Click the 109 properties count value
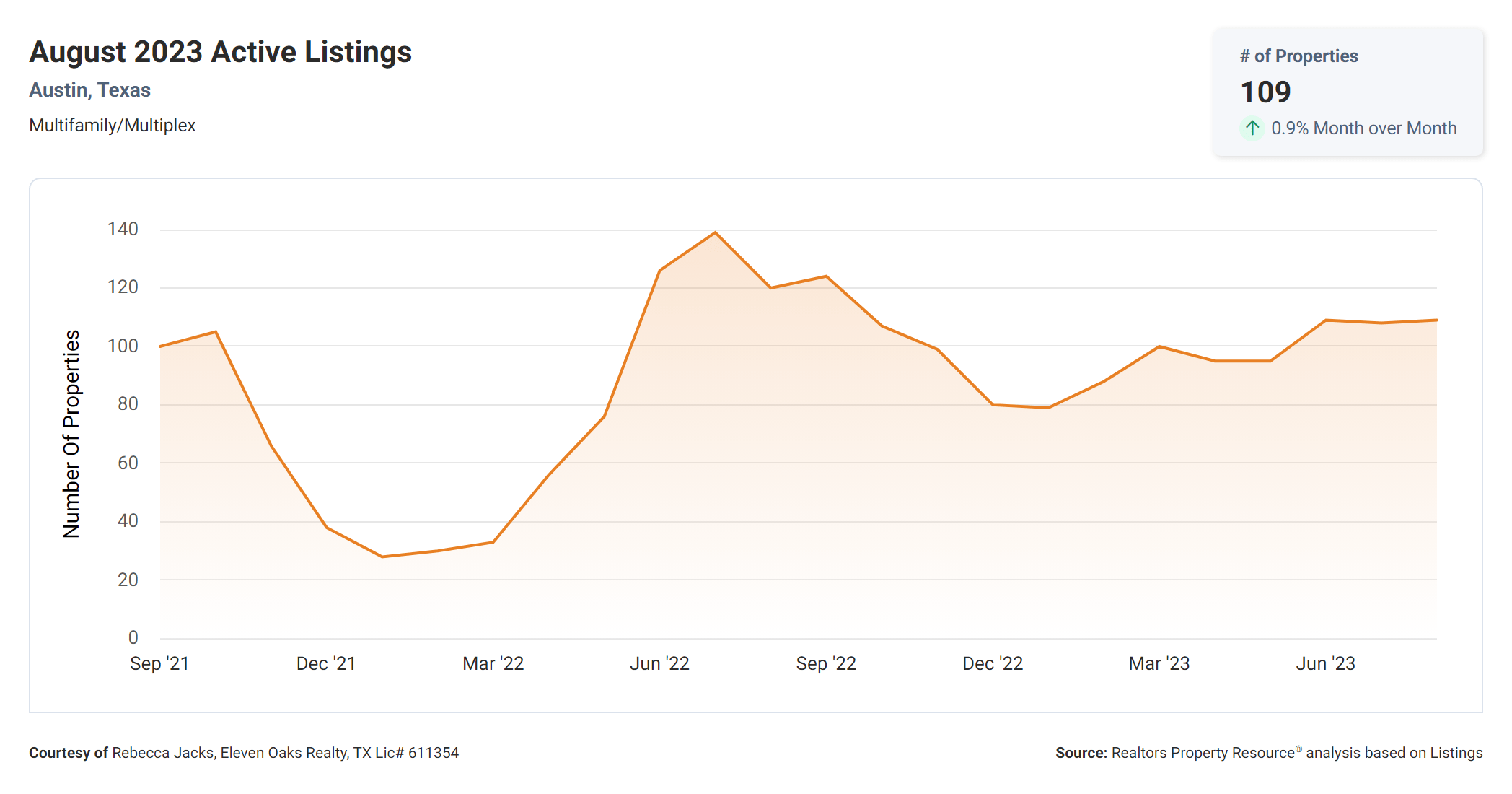1512x794 pixels. (x=1265, y=92)
